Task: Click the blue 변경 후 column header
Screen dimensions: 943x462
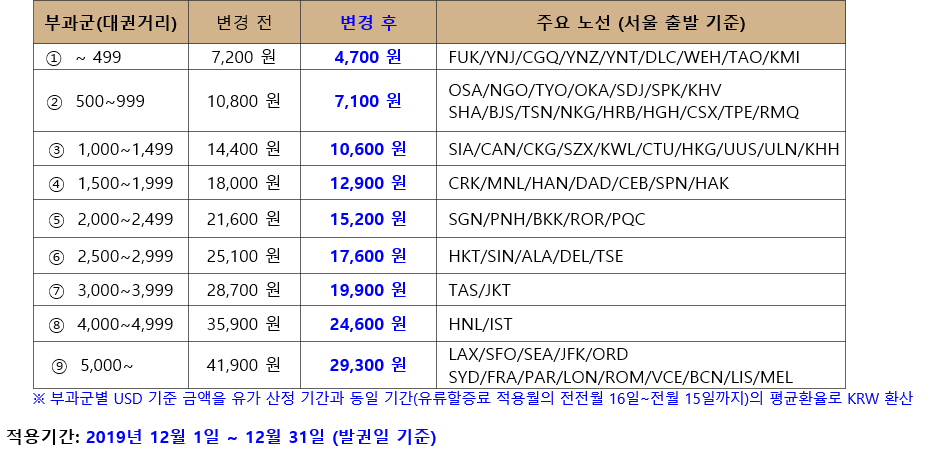Action: [368, 22]
